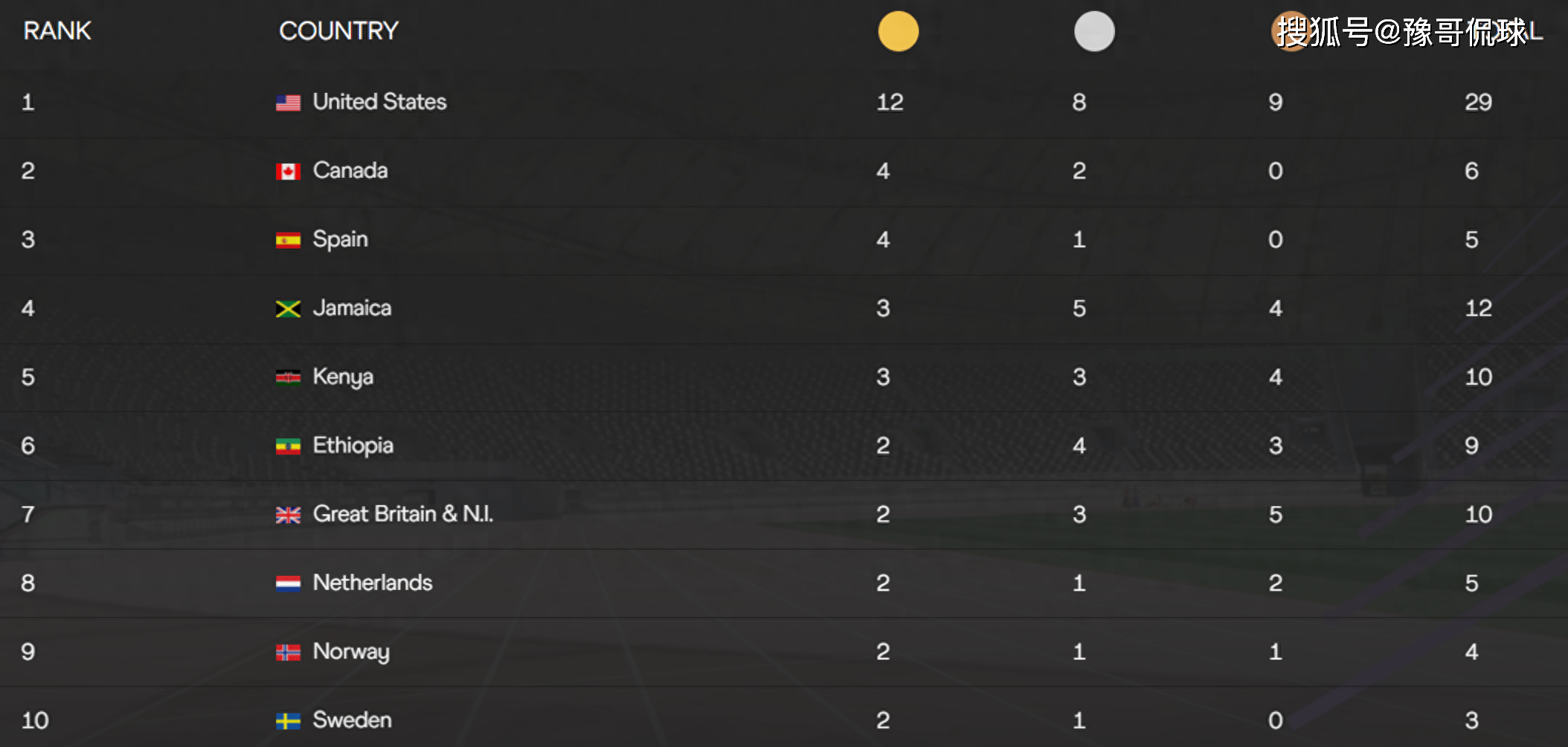Click the COUNTRY column header
The image size is (1568, 747).
(338, 31)
